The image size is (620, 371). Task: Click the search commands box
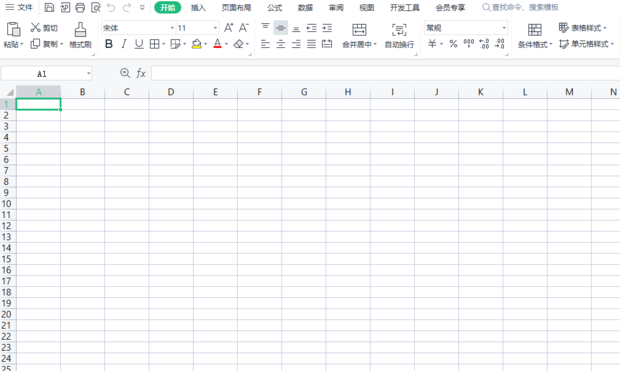(x=520, y=8)
